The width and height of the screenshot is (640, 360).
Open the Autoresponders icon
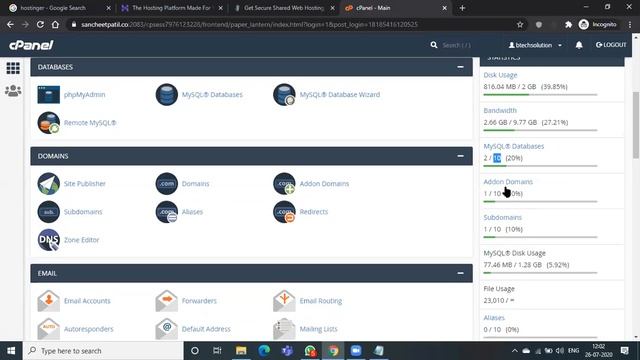[49, 329]
